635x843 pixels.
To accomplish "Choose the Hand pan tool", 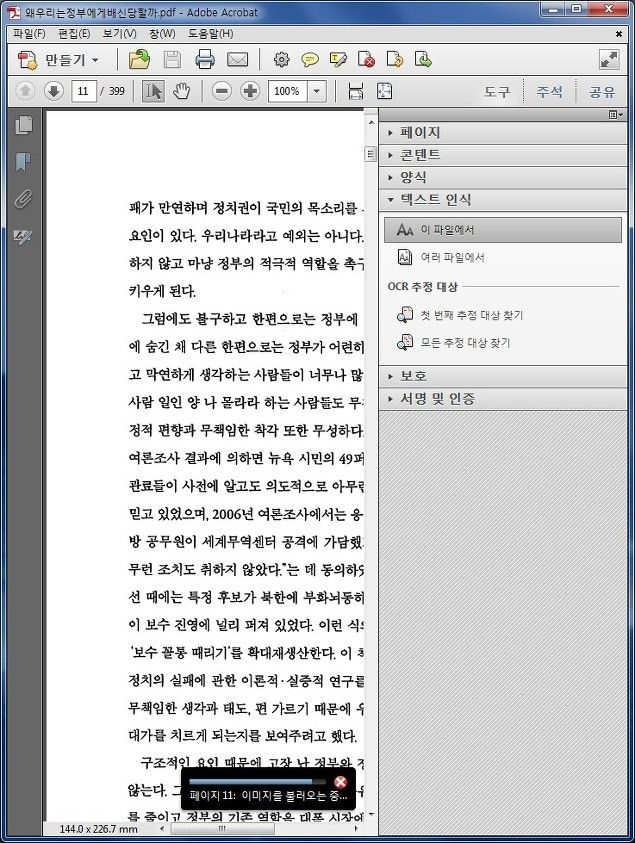I will (182, 91).
